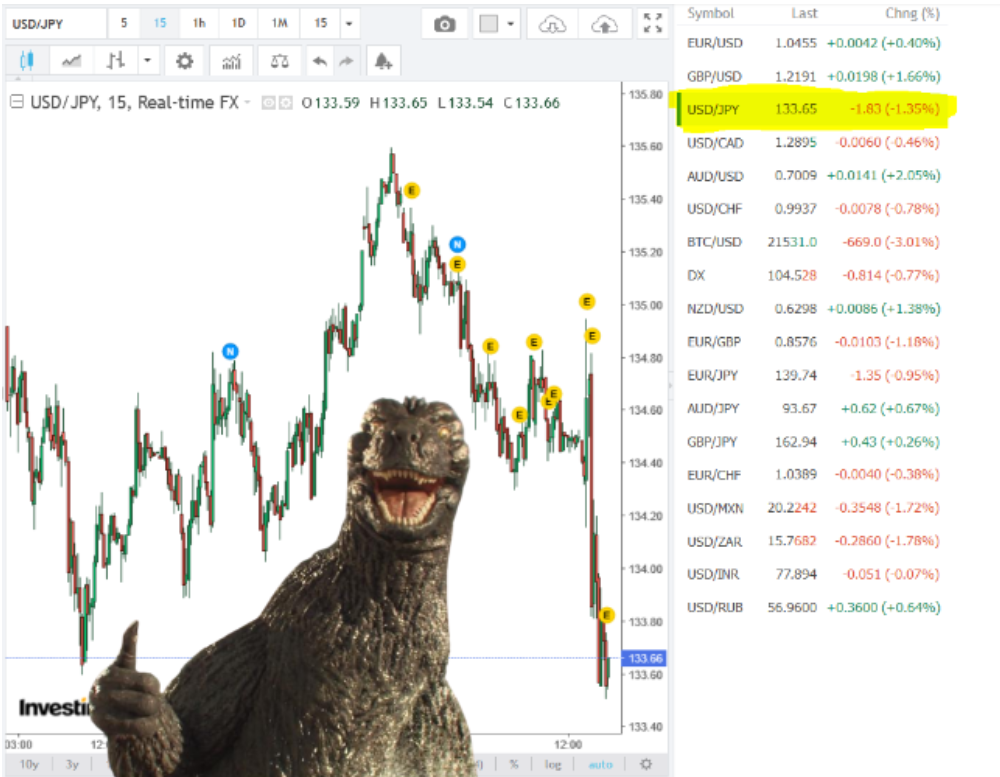The height and width of the screenshot is (777, 1000).
Task: Select BTC/USD in watchlist
Action: (x=813, y=242)
